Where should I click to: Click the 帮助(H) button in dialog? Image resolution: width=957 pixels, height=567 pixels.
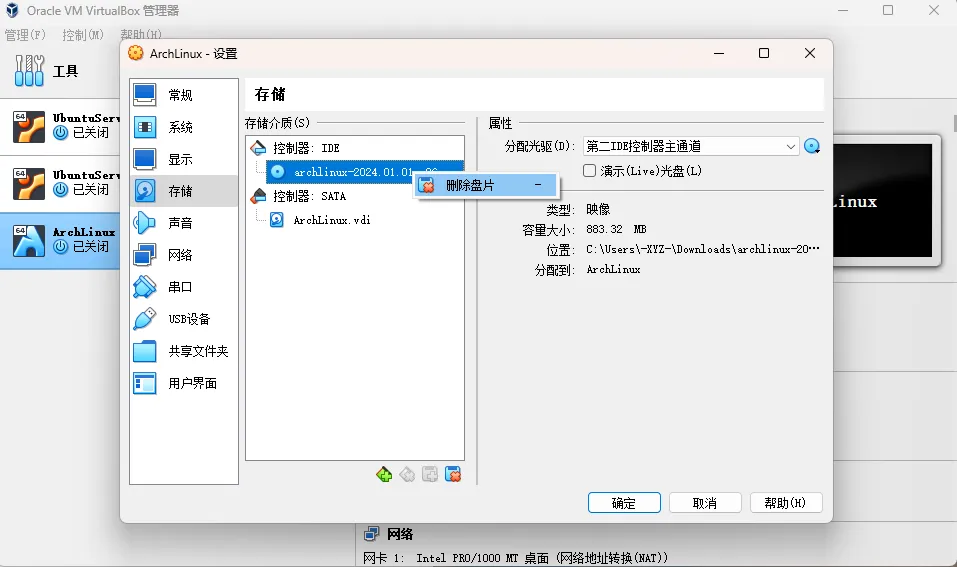click(x=785, y=503)
